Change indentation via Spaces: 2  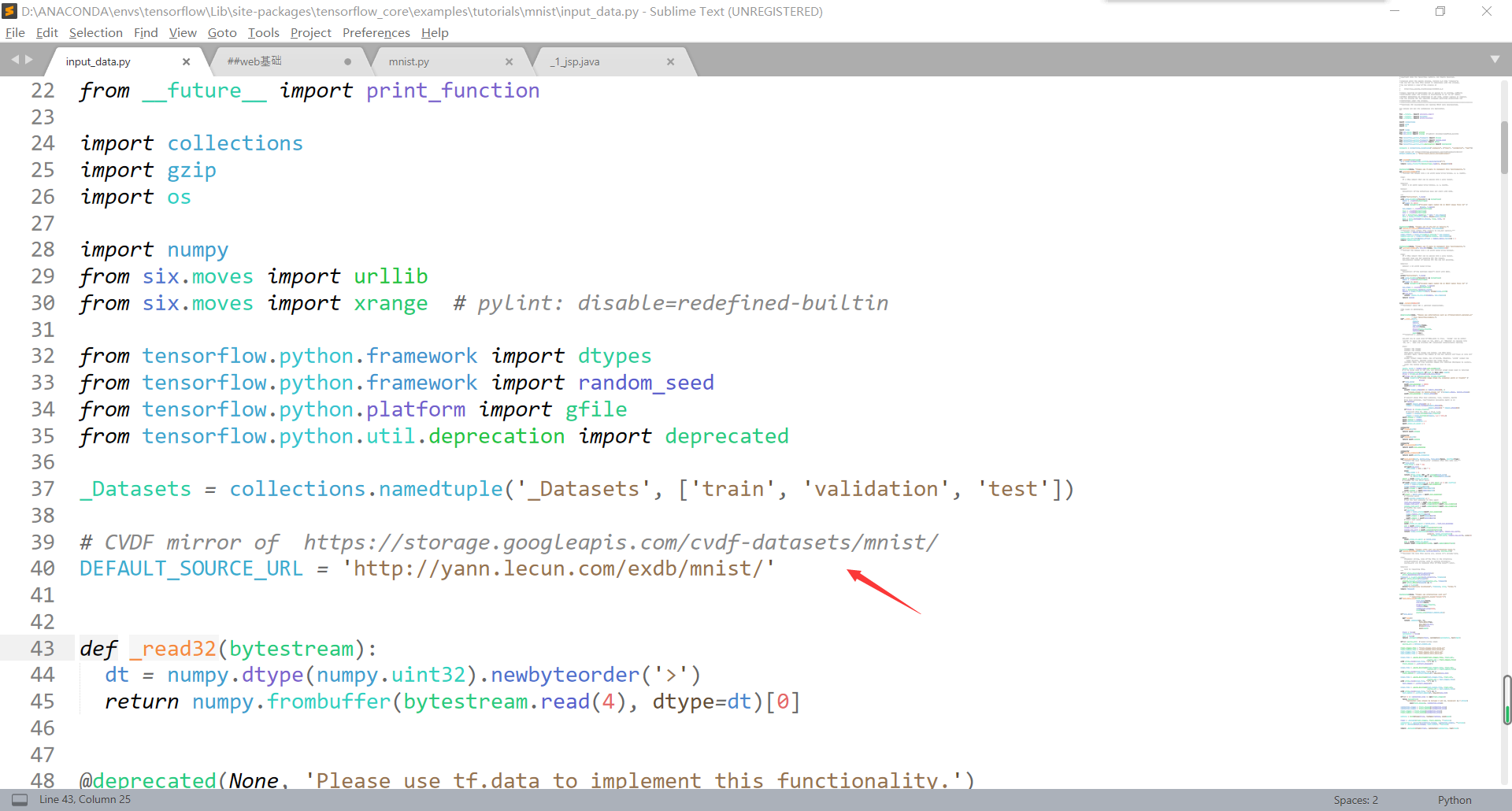click(1355, 800)
